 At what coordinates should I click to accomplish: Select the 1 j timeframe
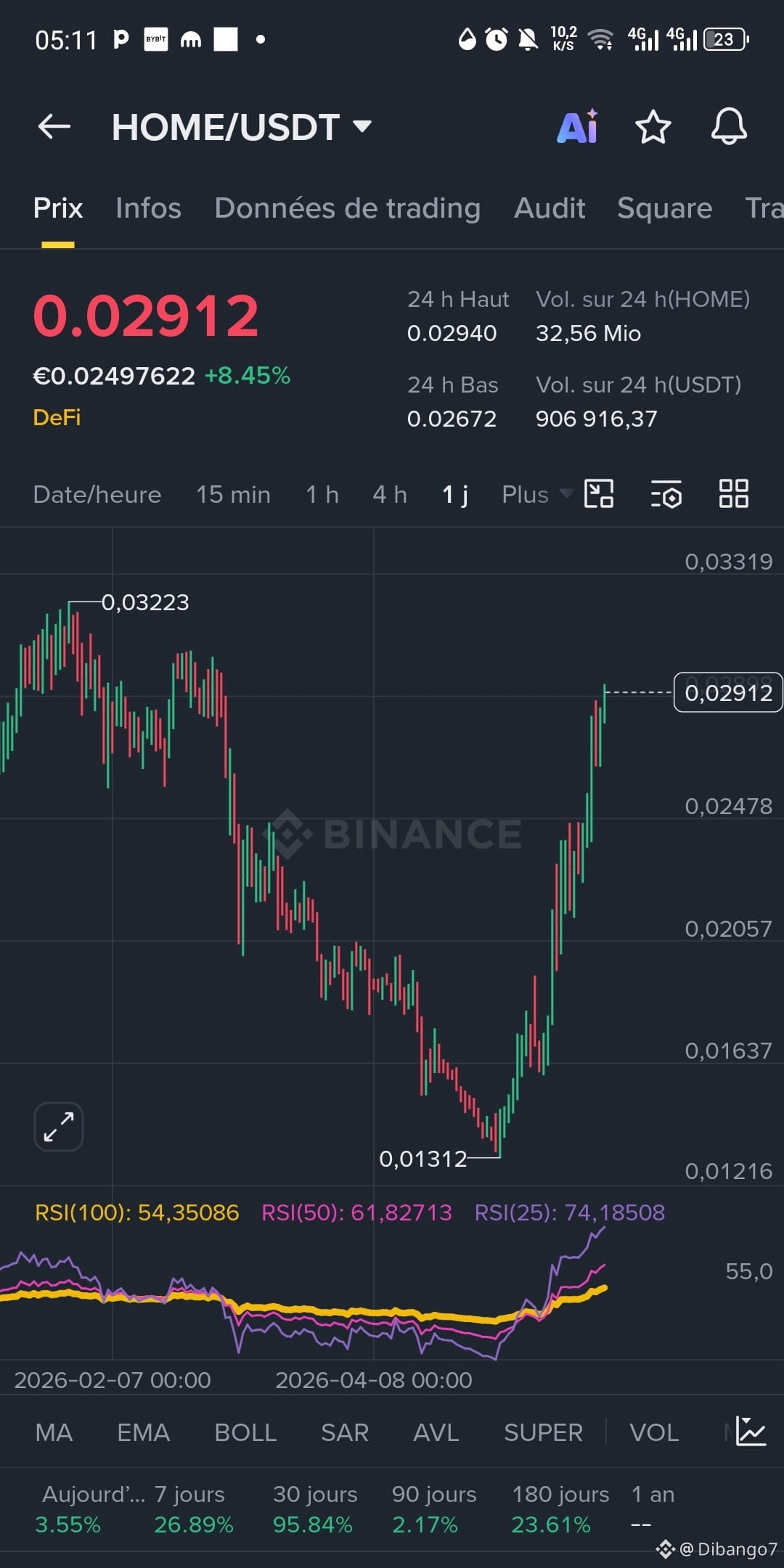coord(455,494)
